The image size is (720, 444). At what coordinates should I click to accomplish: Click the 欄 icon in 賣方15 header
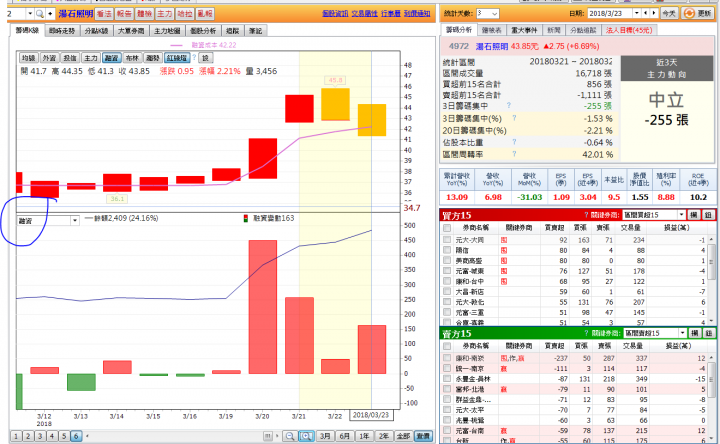[x=695, y=333]
